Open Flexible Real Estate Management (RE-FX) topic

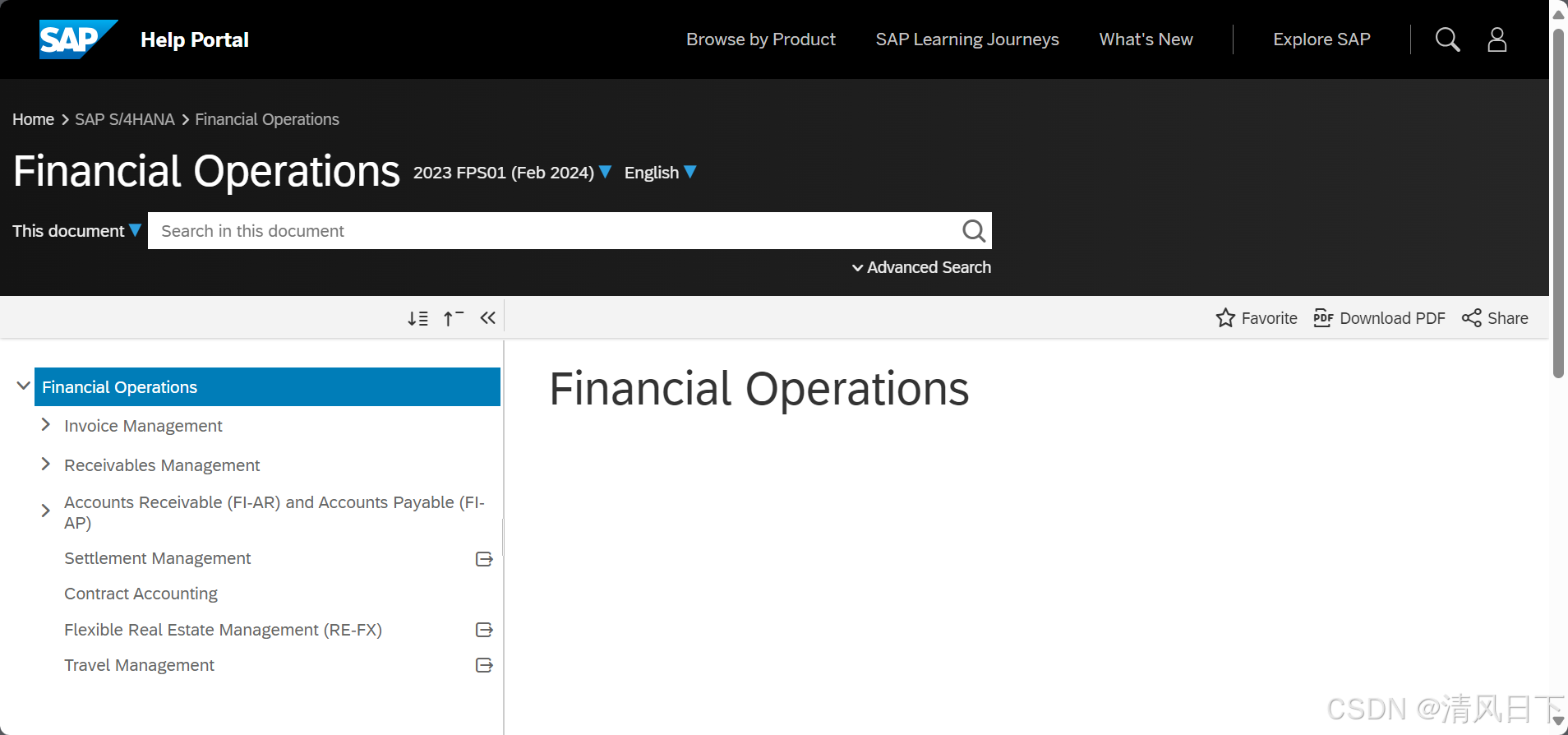click(x=223, y=630)
